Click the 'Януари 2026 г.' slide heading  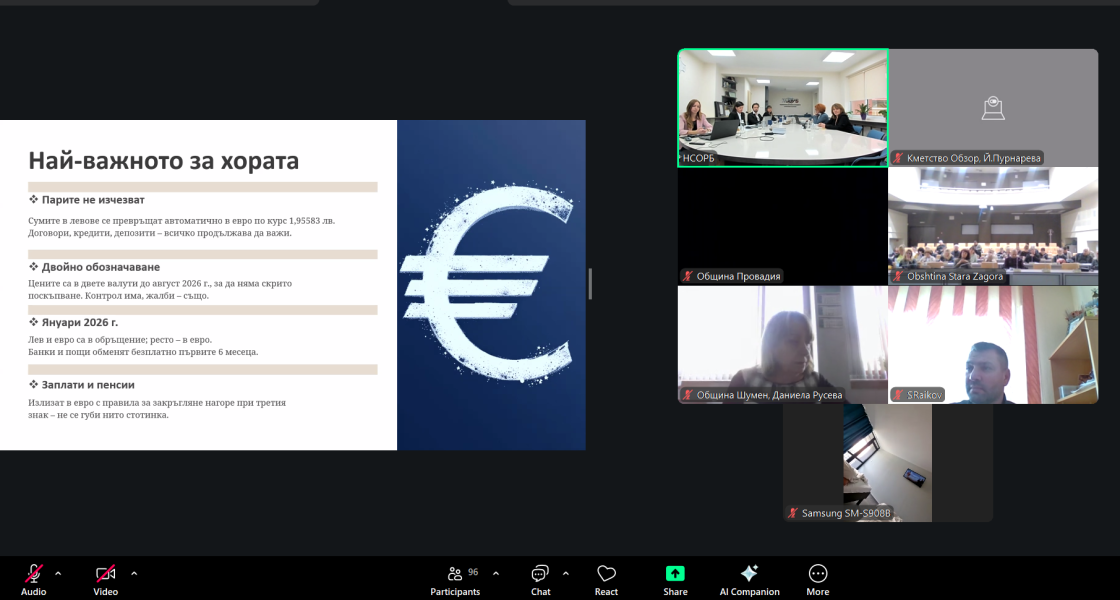80,323
